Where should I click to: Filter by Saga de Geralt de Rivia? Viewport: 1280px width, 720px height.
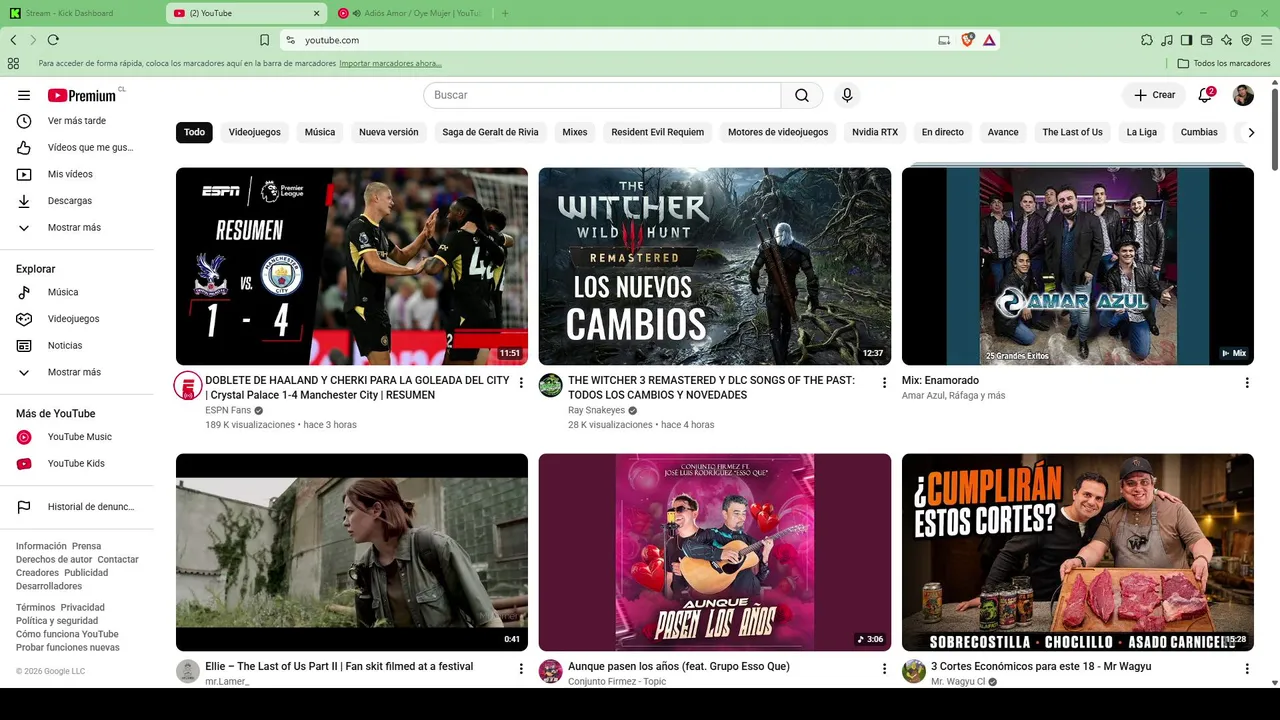[x=490, y=132]
